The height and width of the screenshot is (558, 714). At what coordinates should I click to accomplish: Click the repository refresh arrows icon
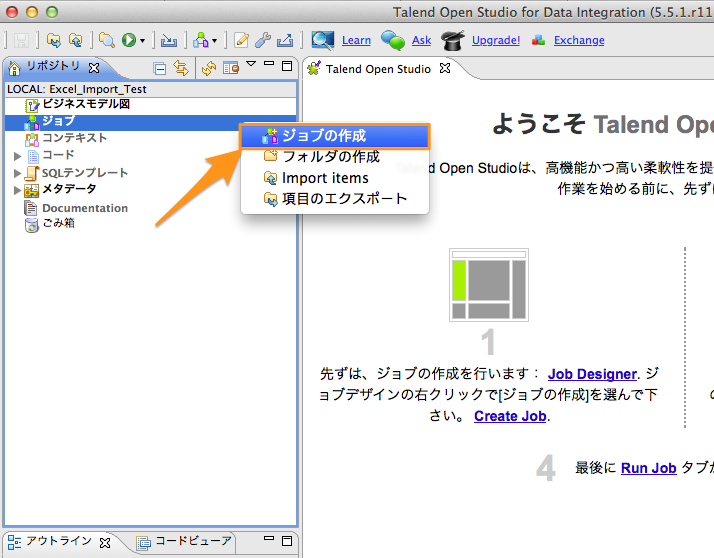pyautogui.click(x=209, y=68)
